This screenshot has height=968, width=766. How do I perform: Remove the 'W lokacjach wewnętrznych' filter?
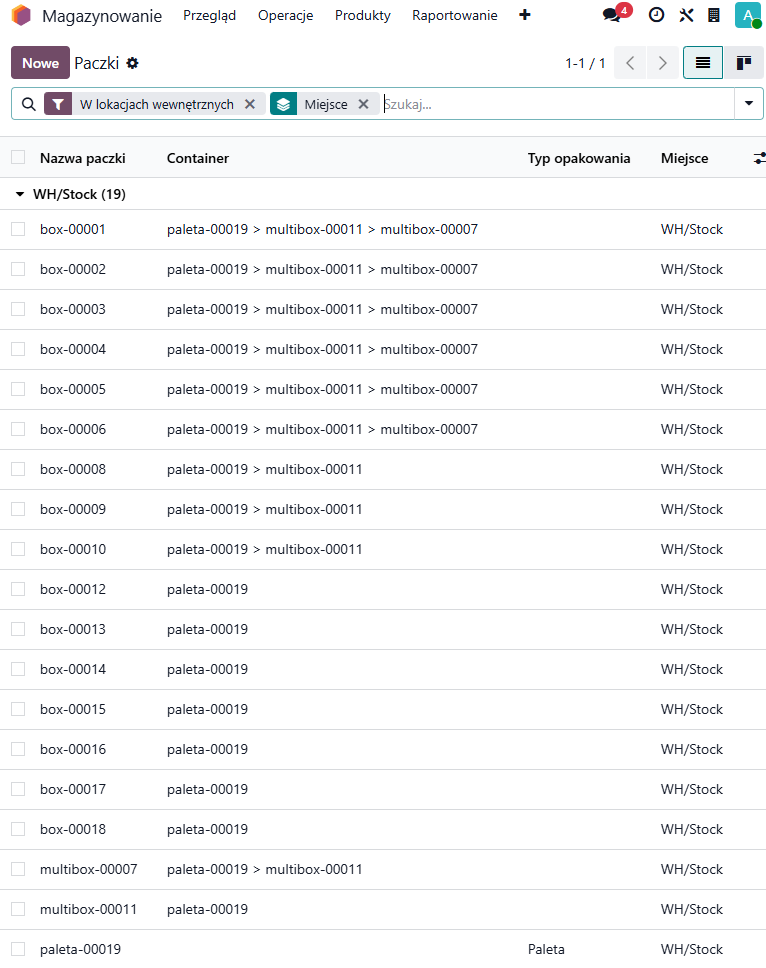pyautogui.click(x=250, y=104)
